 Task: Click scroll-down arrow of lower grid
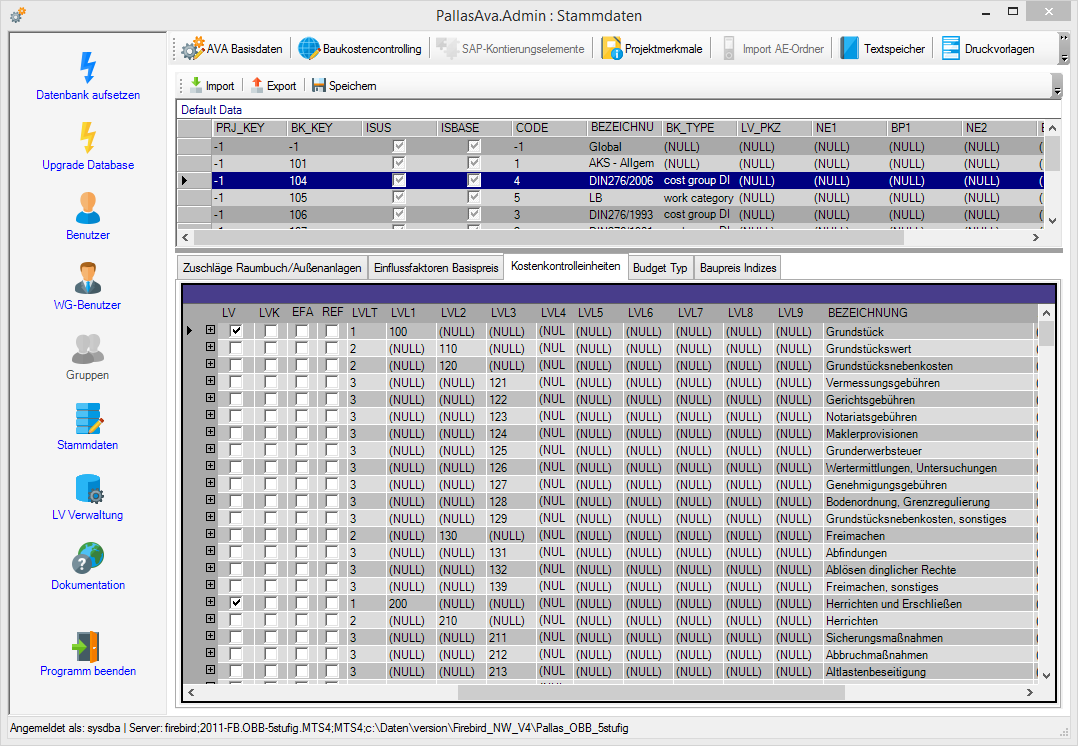(x=1046, y=676)
